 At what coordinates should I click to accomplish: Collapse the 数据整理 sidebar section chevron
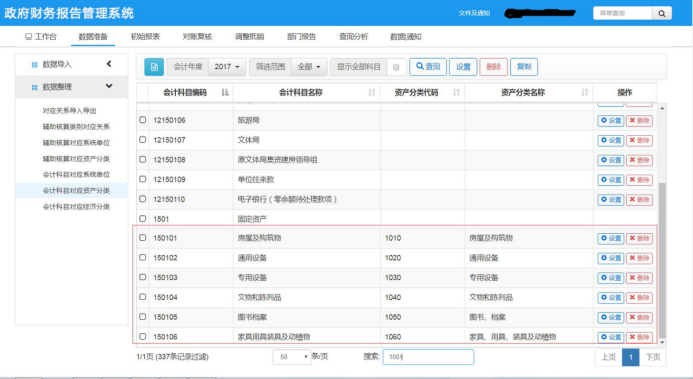pos(109,86)
